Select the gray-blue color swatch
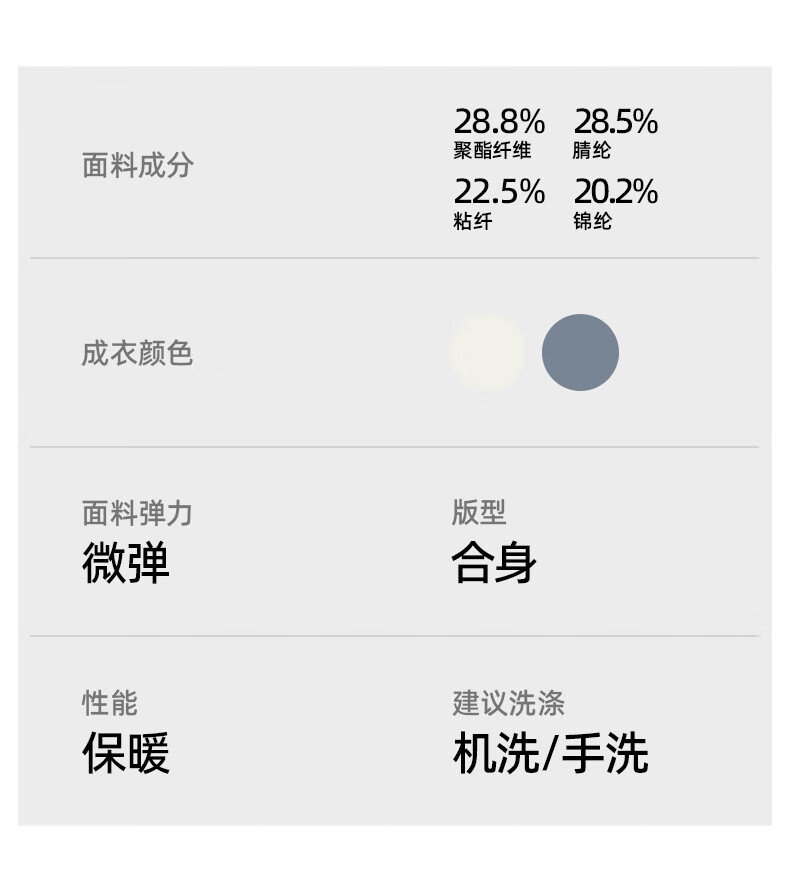The width and height of the screenshot is (790, 891). [x=580, y=352]
